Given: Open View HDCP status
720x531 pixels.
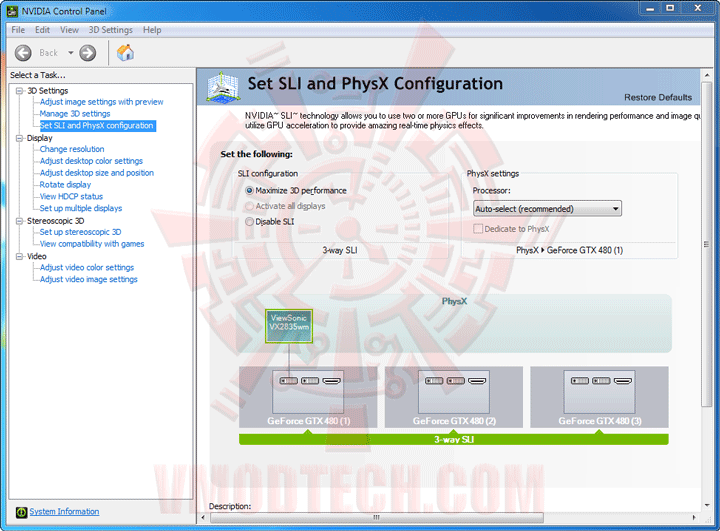Looking at the screenshot, I should (x=71, y=197).
